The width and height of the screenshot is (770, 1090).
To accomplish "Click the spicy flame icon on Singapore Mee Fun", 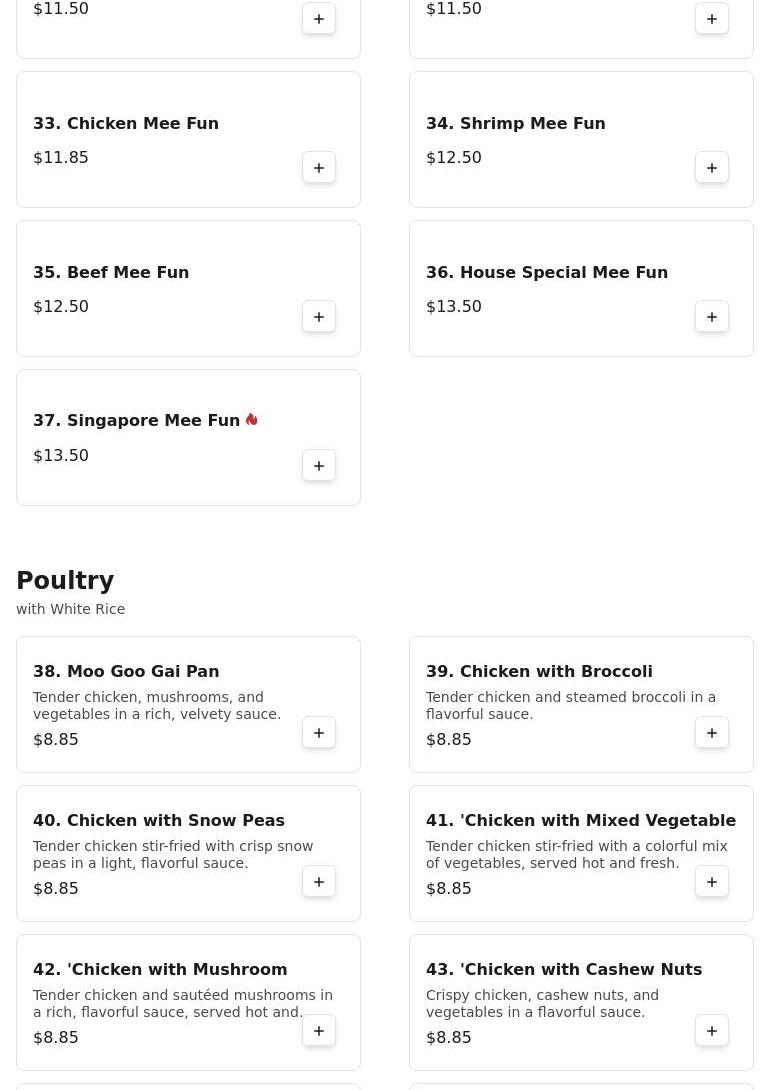I will pos(252,420).
